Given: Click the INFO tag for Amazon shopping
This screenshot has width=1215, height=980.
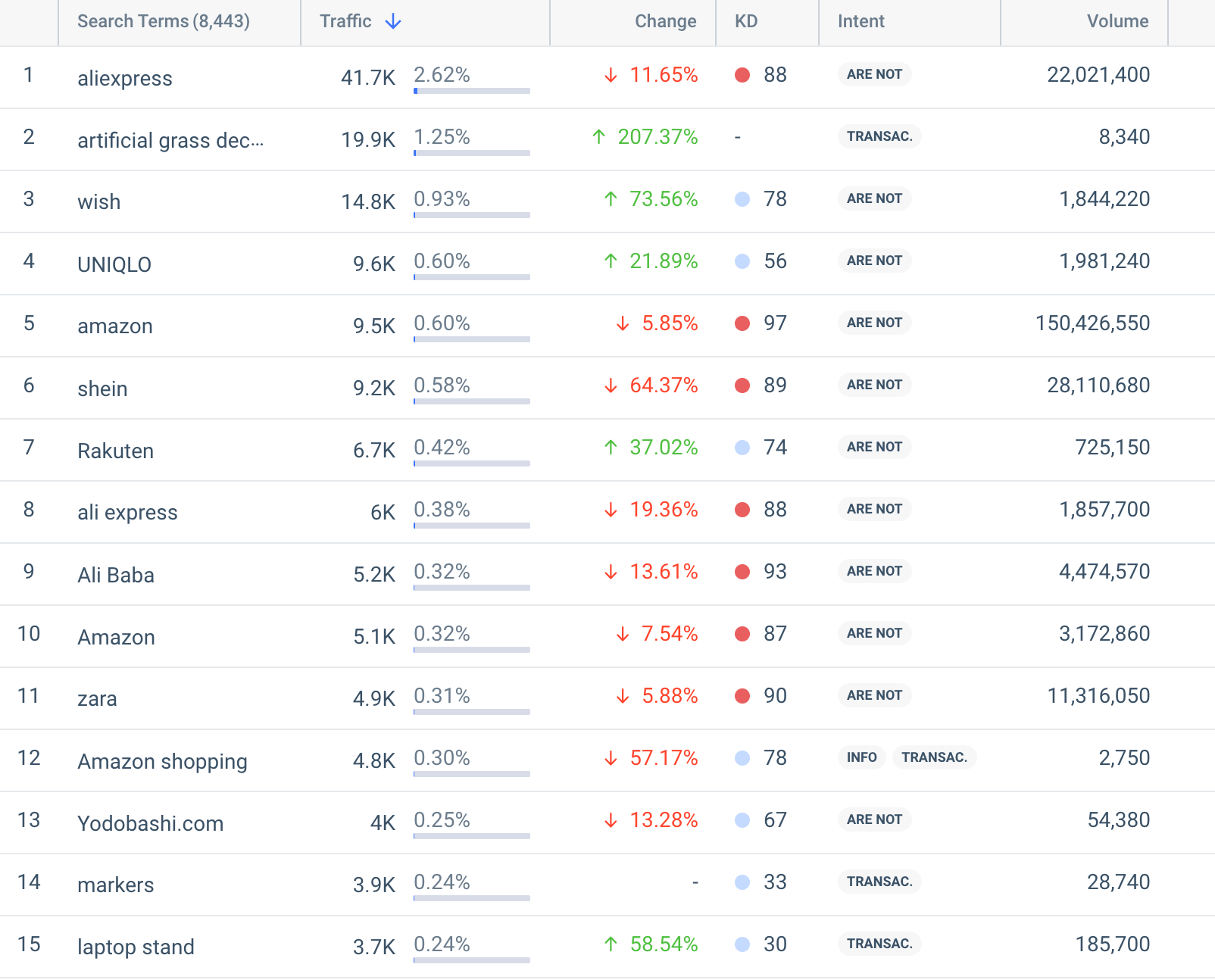Looking at the screenshot, I should coord(861,757).
